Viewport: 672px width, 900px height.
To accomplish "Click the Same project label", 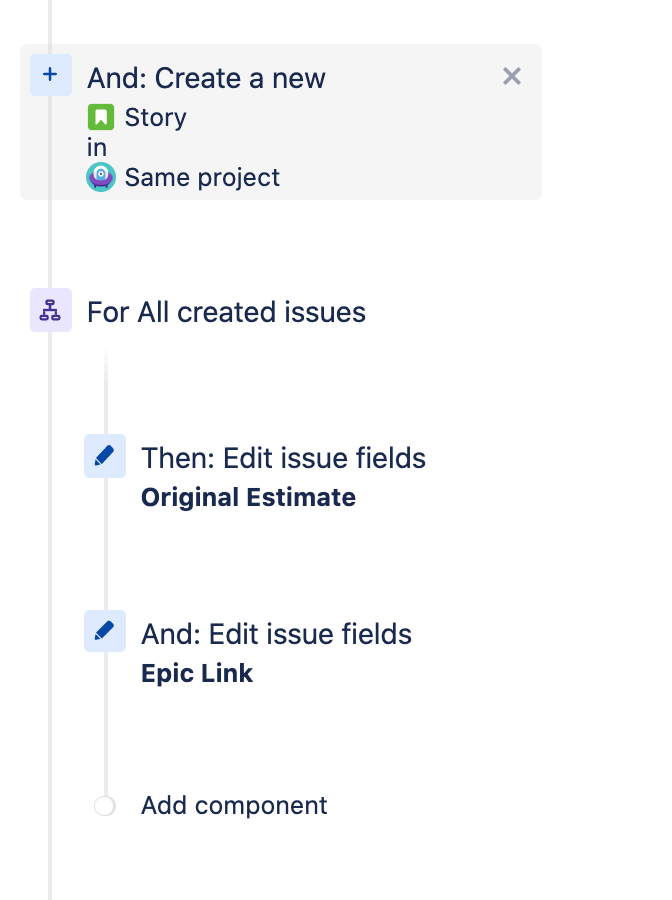I will click(202, 177).
